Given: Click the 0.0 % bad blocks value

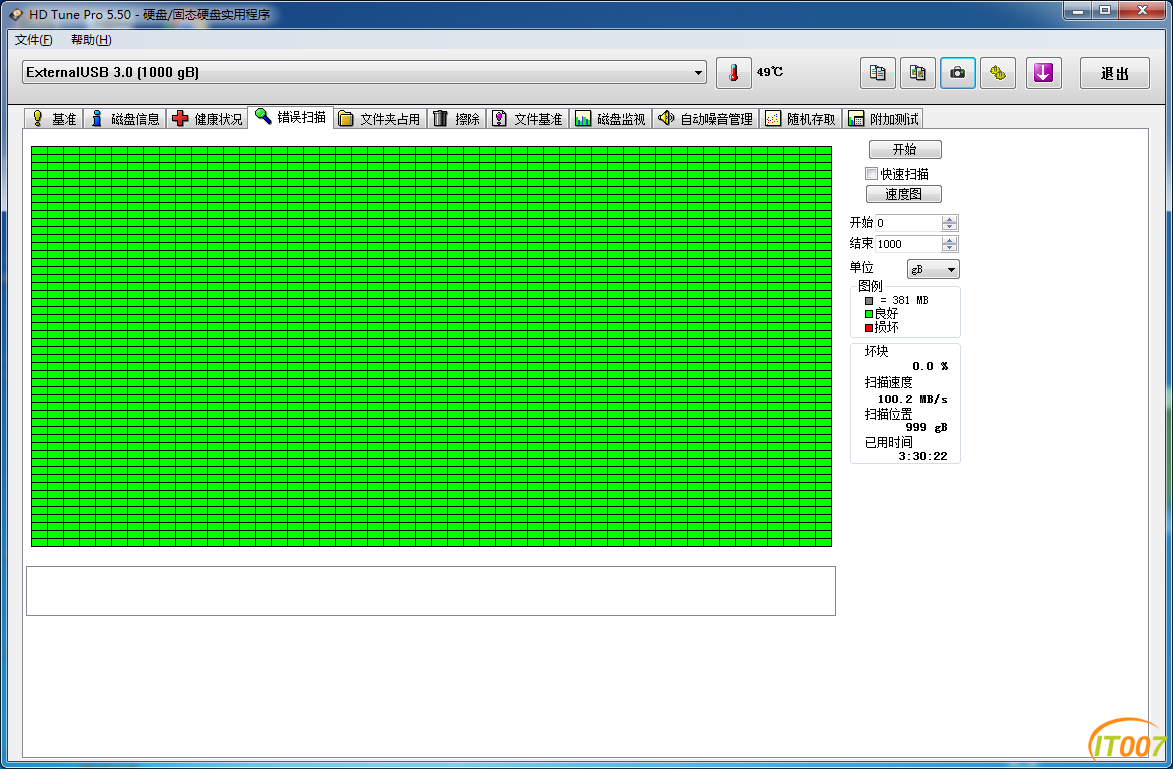Looking at the screenshot, I should pos(930,367).
